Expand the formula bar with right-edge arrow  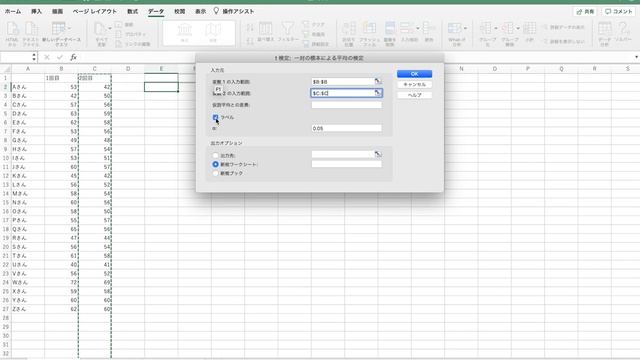pos(636,57)
